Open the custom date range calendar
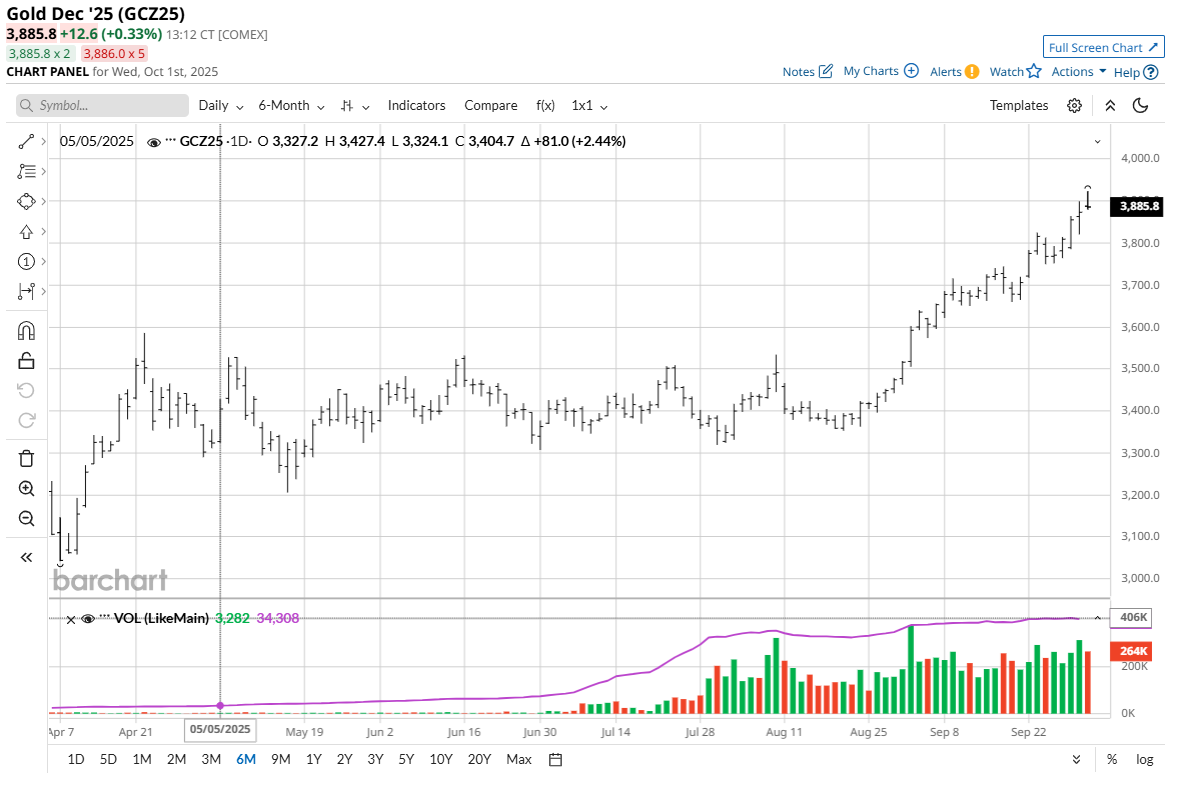Viewport: 1197px width, 787px height. coord(556,760)
